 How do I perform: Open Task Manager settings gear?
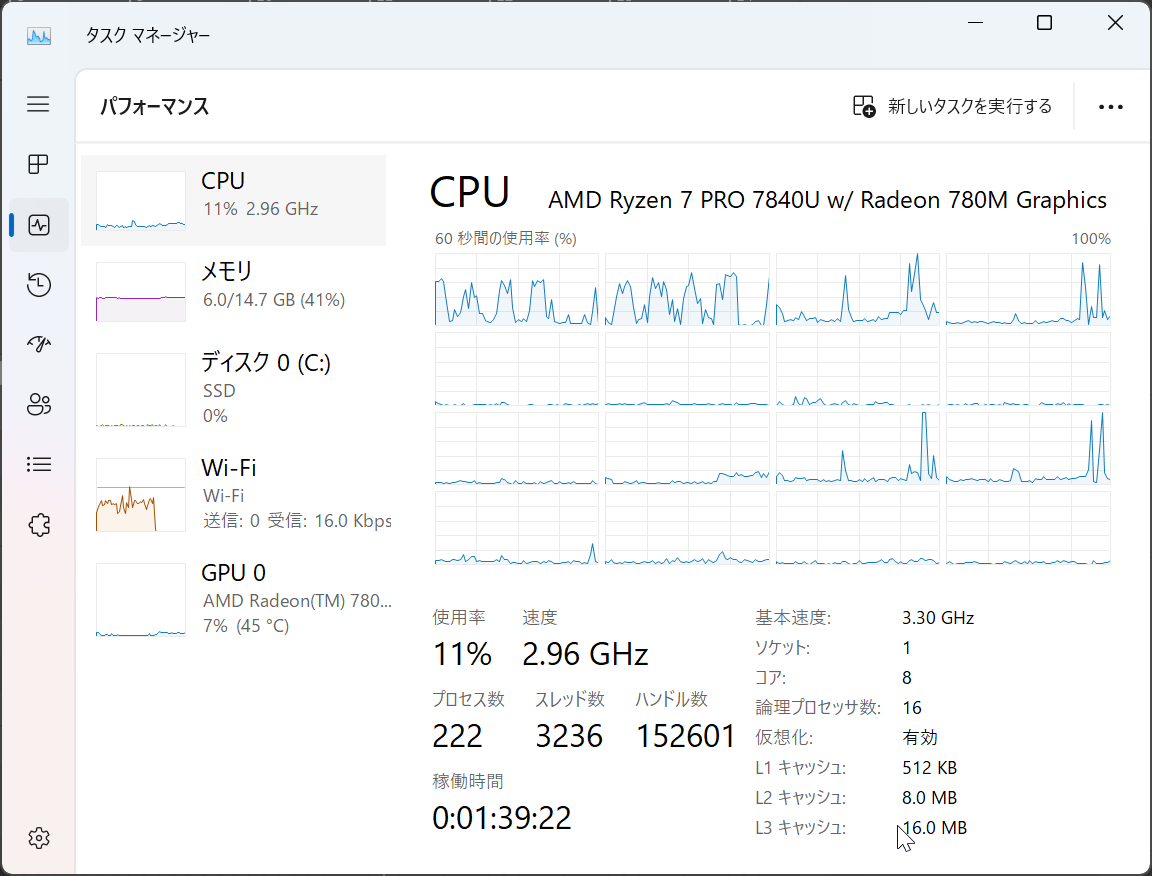(x=38, y=837)
